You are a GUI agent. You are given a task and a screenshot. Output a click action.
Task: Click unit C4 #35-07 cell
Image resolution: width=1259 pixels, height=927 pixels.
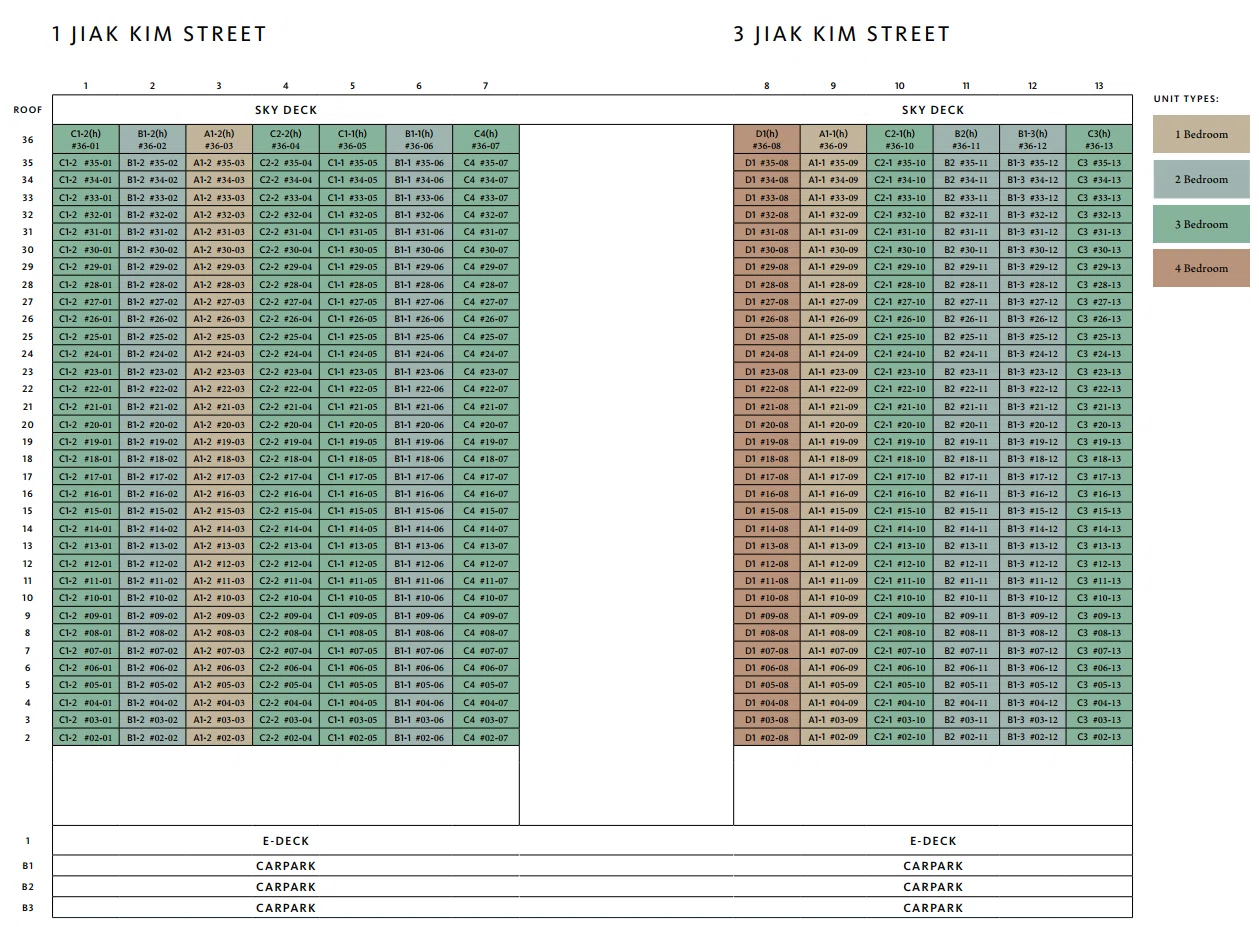[485, 163]
